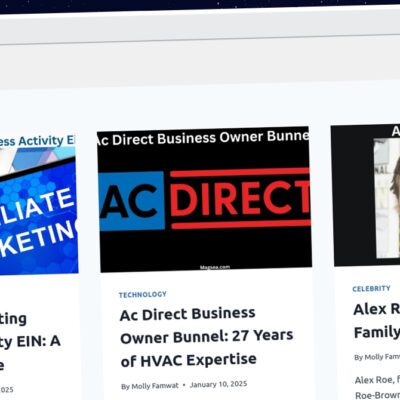
Task: Open the article title ending 'EIN: A'
Action: coord(30,342)
